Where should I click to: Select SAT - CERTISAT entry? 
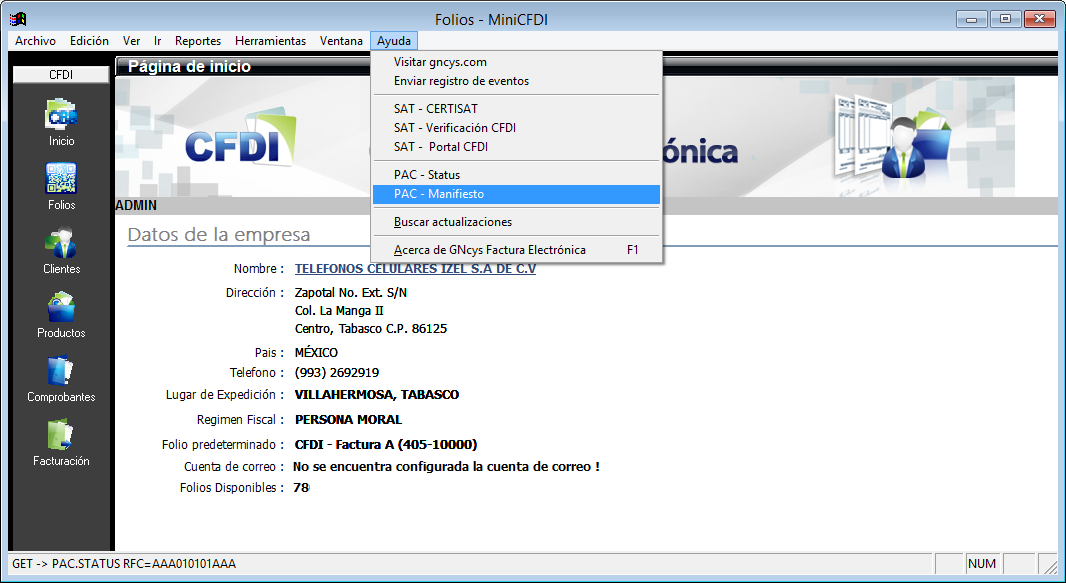517,109
